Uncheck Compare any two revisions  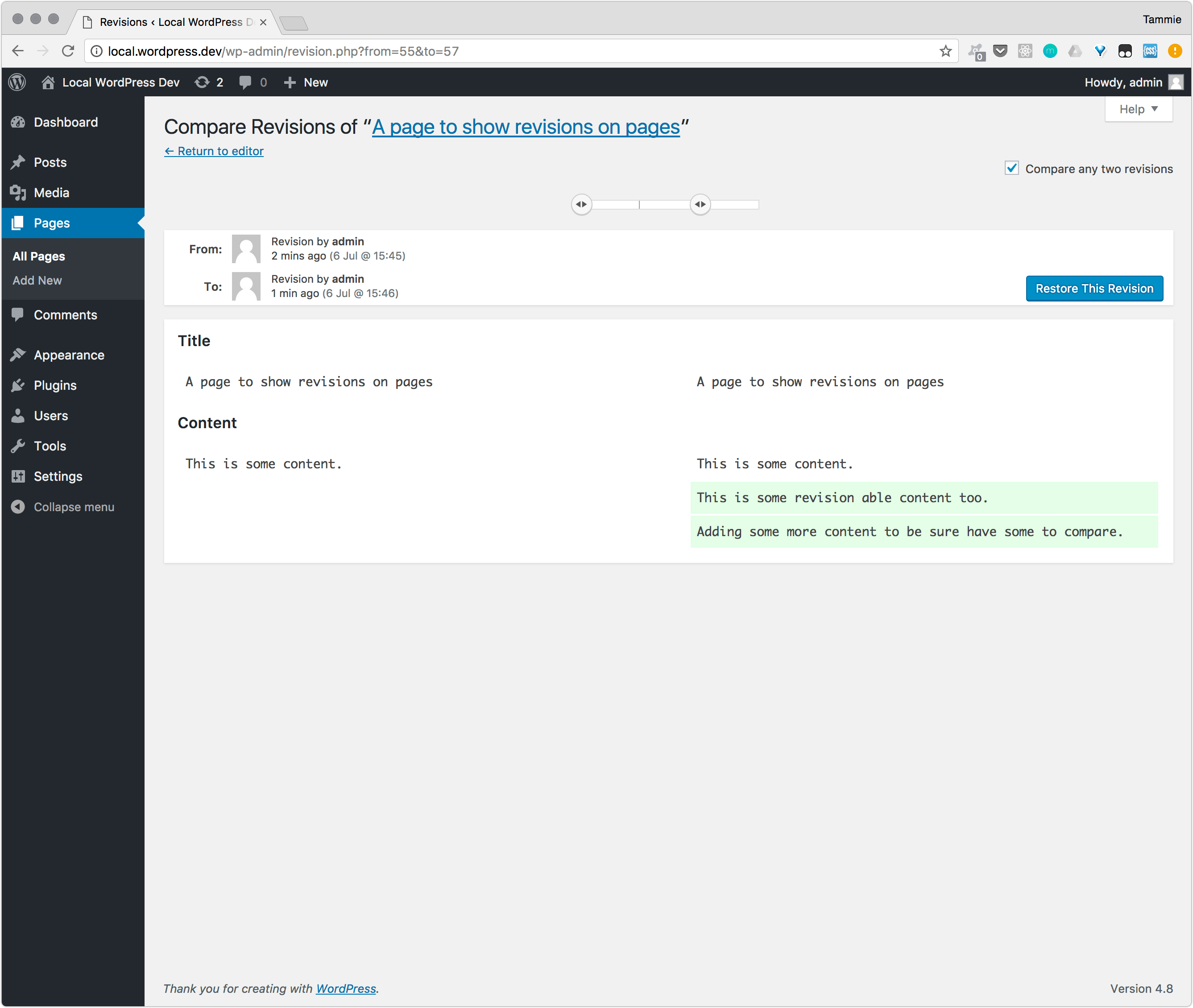coord(1011,169)
